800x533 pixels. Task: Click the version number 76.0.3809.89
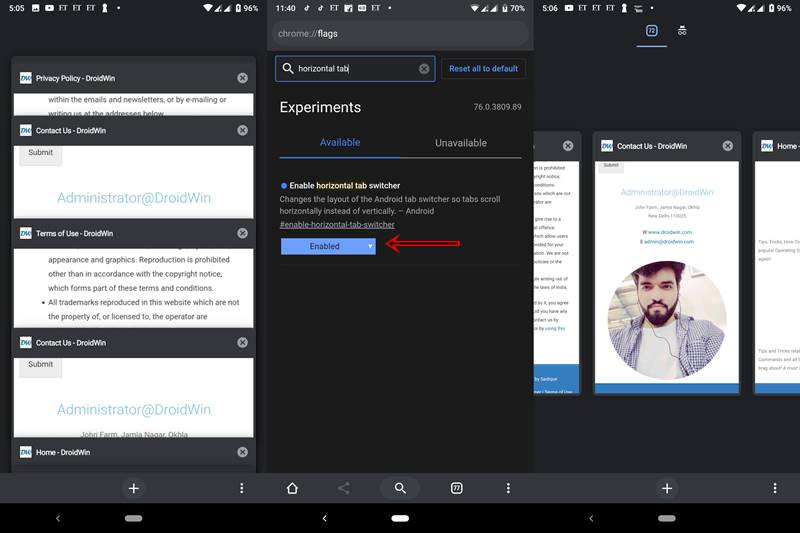click(x=497, y=107)
